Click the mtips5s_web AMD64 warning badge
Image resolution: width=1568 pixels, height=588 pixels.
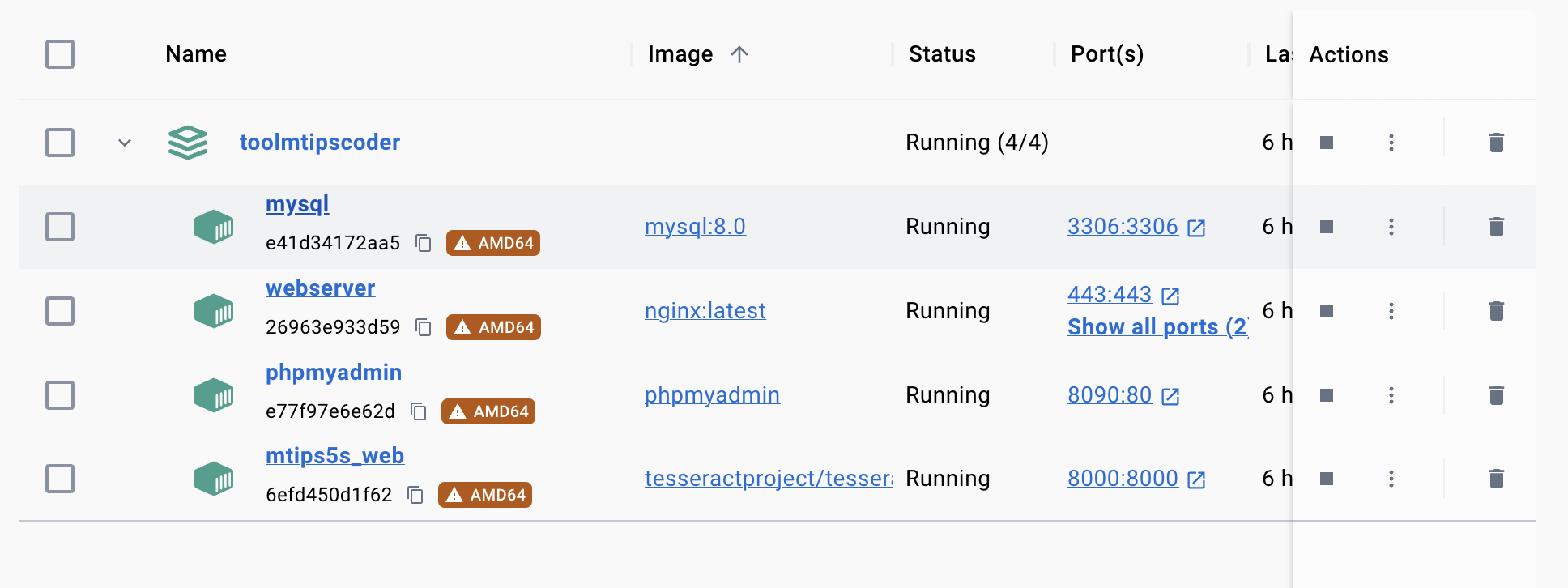(485, 495)
